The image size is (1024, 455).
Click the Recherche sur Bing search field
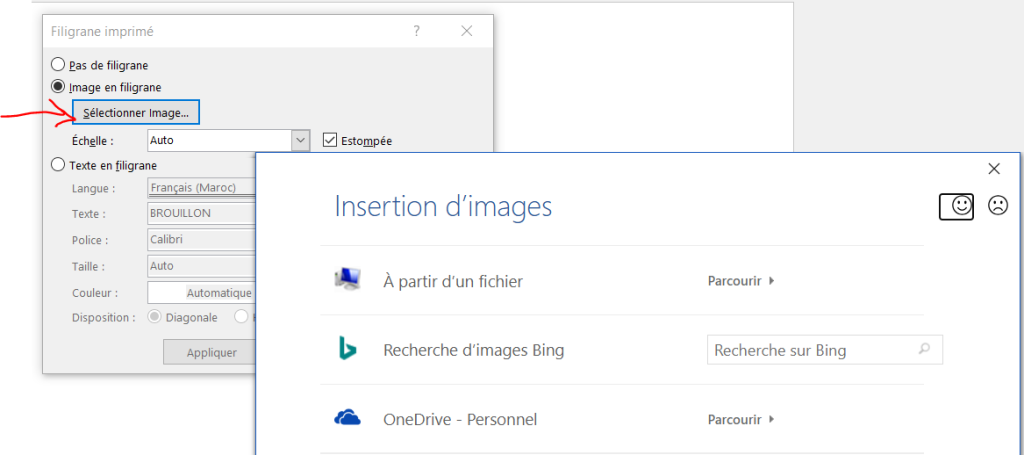825,350
